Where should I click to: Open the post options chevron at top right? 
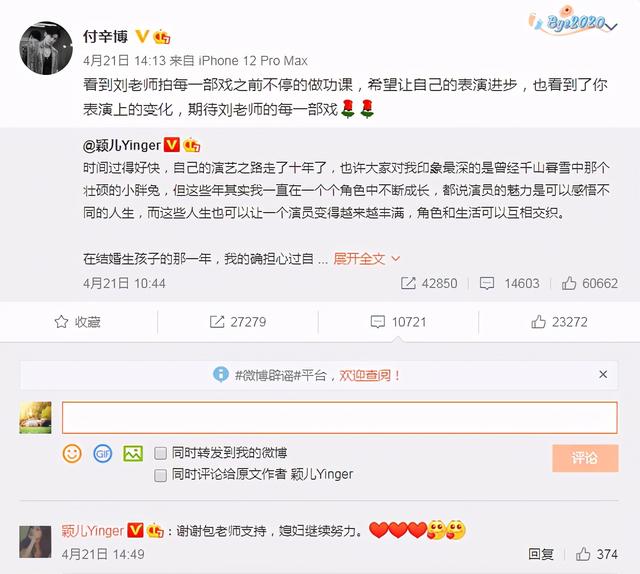pyautogui.click(x=612, y=27)
